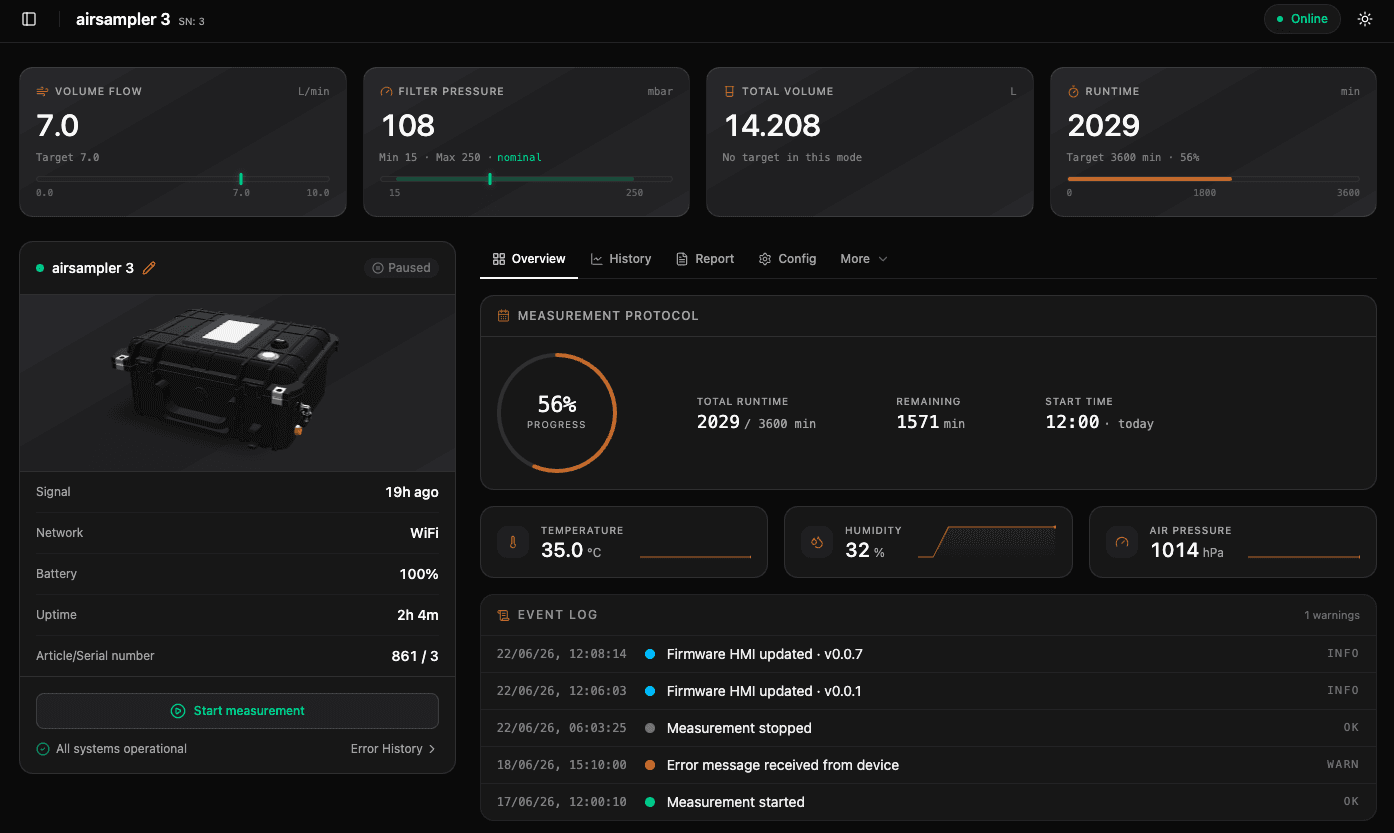Click the WARN tag in event log
The width and height of the screenshot is (1394, 833).
pos(1343,765)
